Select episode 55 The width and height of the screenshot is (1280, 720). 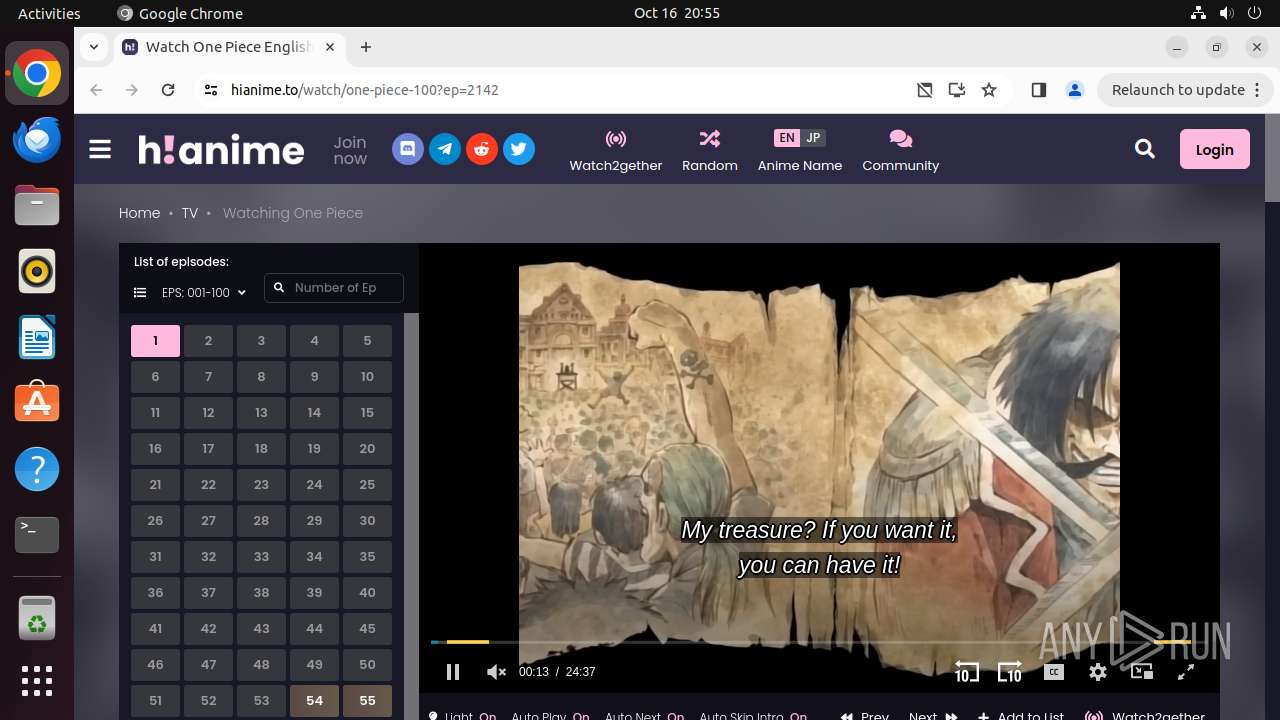point(367,701)
